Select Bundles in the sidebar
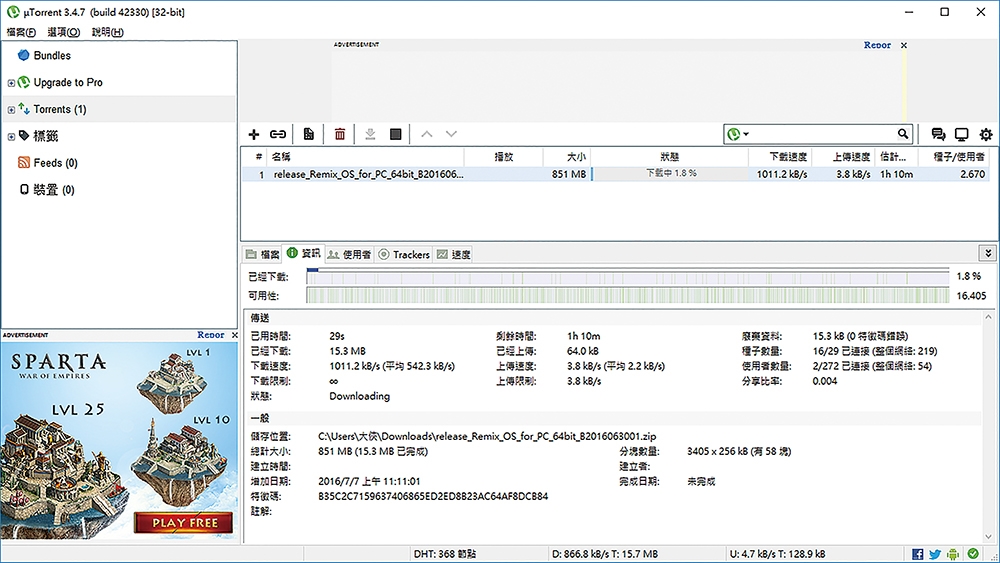The height and width of the screenshot is (563, 1000). coord(52,55)
